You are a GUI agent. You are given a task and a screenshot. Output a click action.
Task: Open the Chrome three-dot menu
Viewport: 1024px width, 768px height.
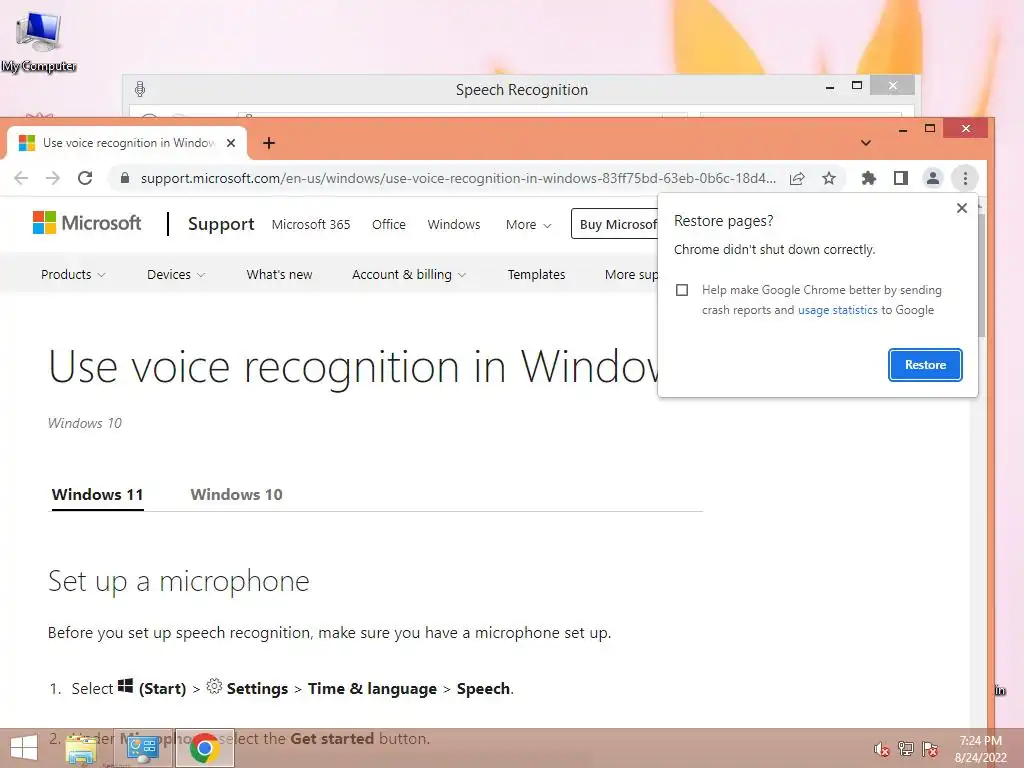click(965, 178)
